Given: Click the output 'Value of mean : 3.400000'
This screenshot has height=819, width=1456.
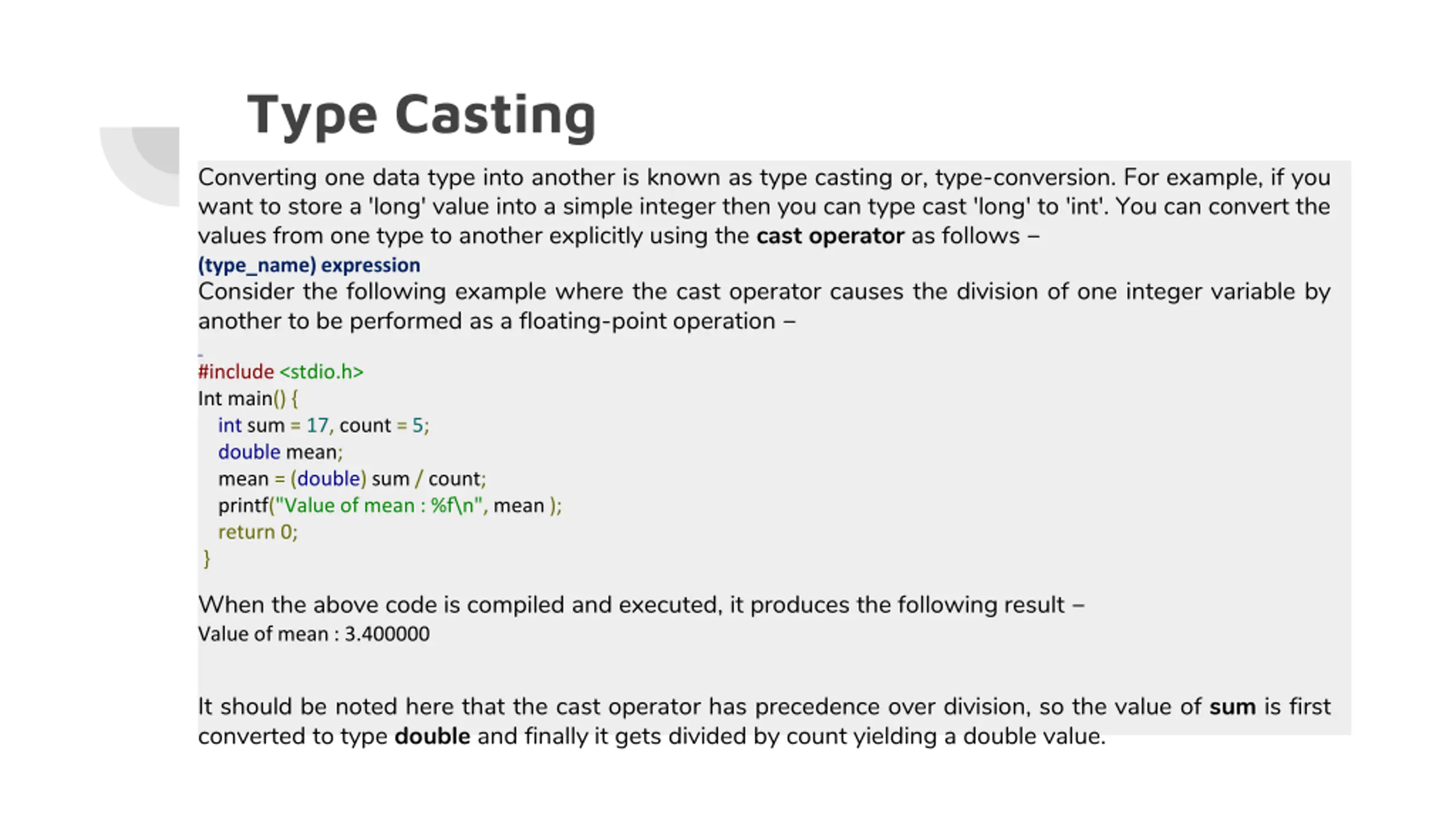Looking at the screenshot, I should tap(313, 634).
